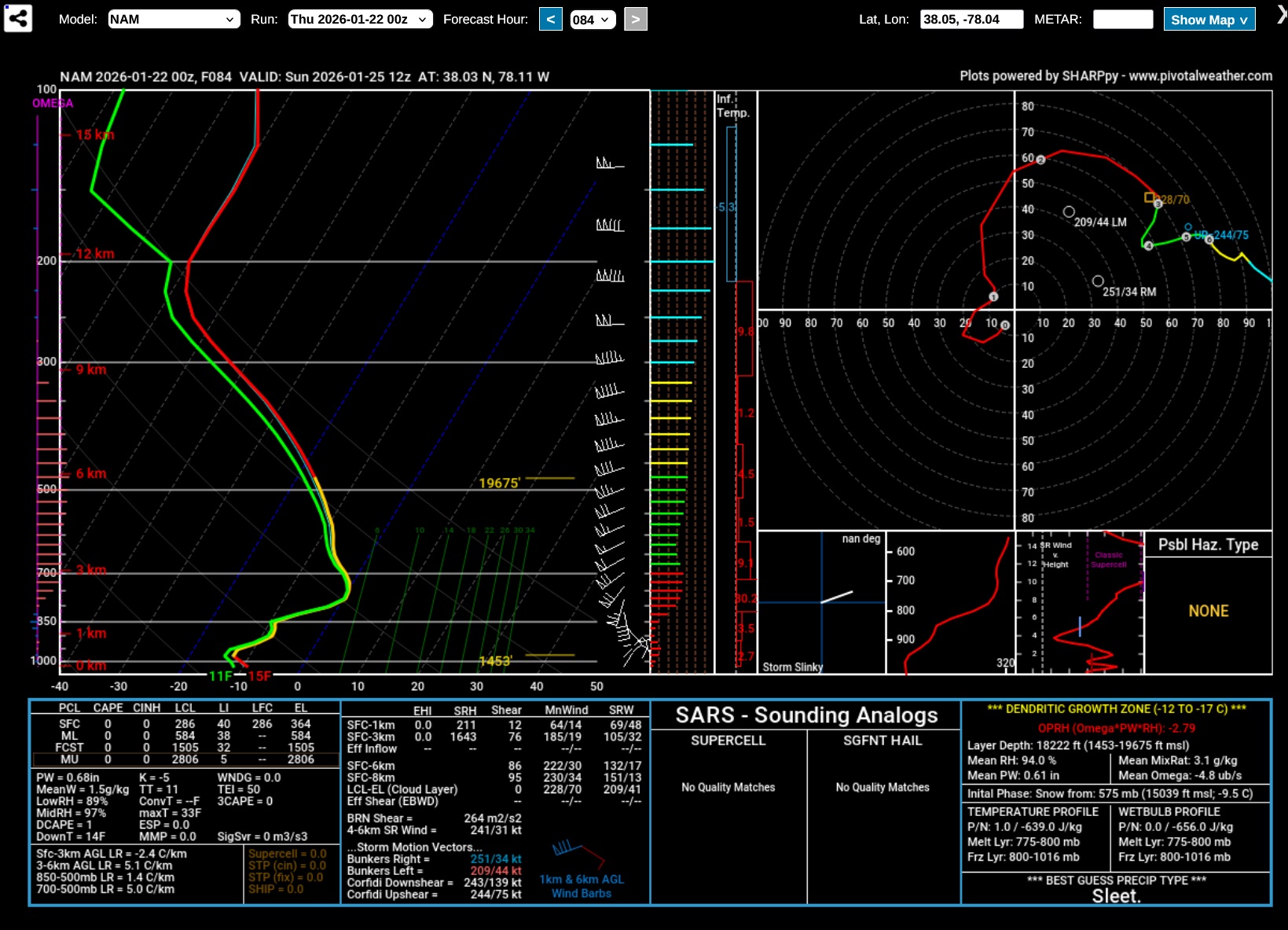Go to the previous forecast hour
1288x930 pixels.
[551, 20]
